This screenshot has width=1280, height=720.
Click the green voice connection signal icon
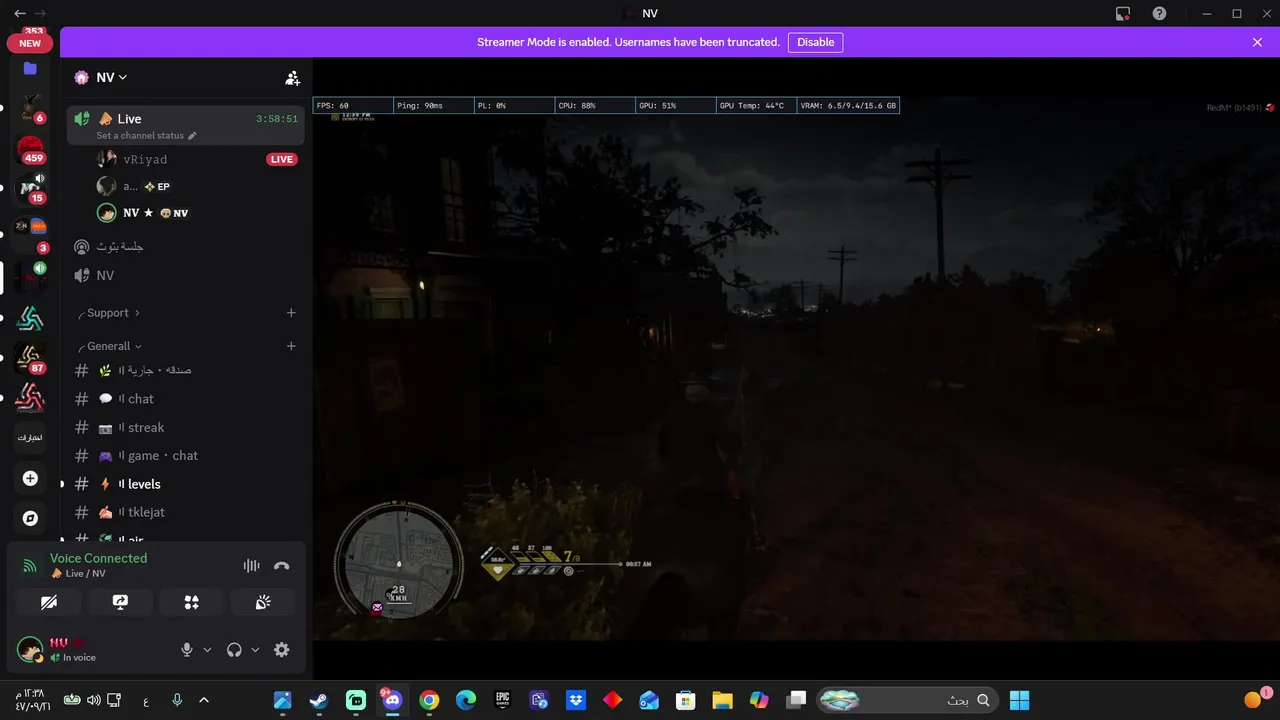30,566
